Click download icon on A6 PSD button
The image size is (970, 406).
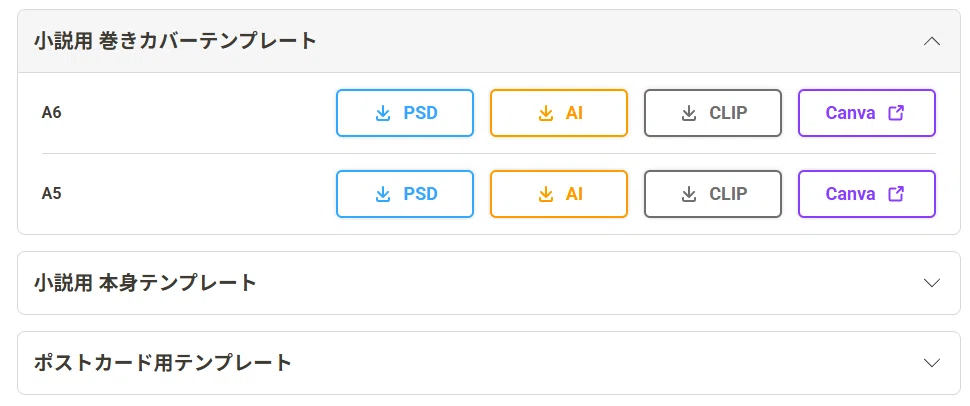tap(383, 113)
